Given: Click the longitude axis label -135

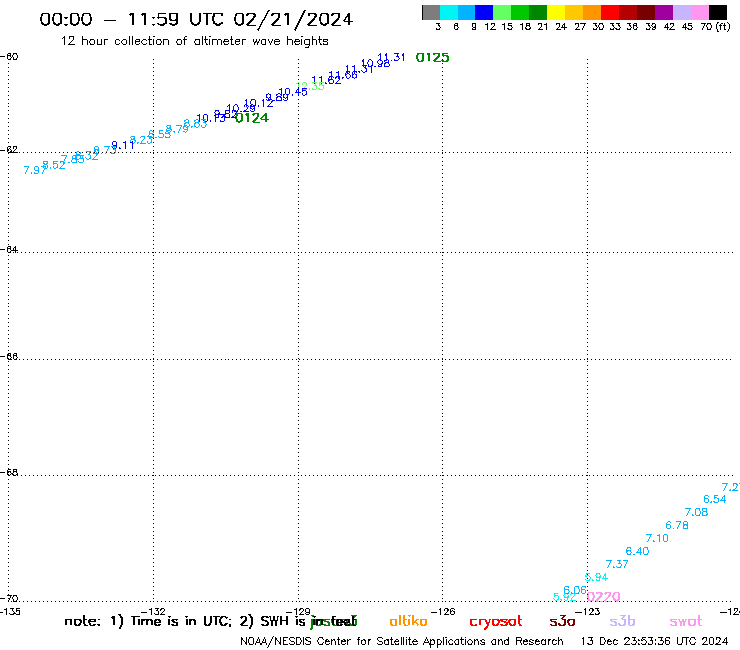Looking at the screenshot, I should 10,612.
